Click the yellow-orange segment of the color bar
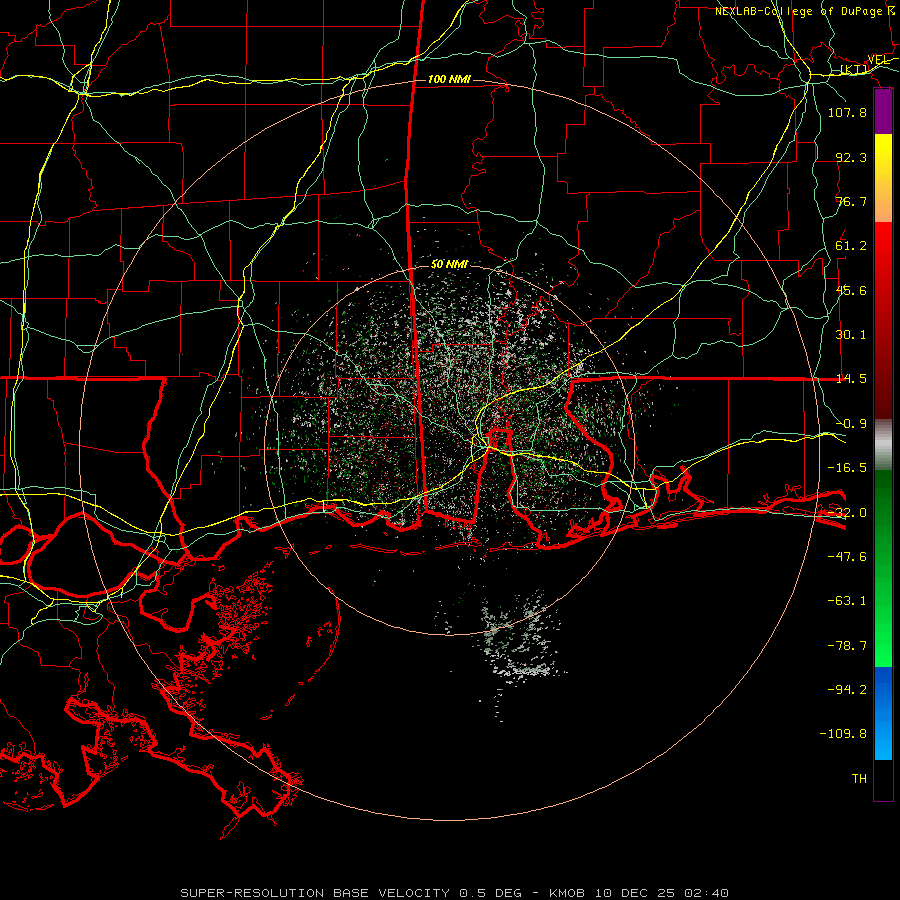900x900 pixels. 883,178
